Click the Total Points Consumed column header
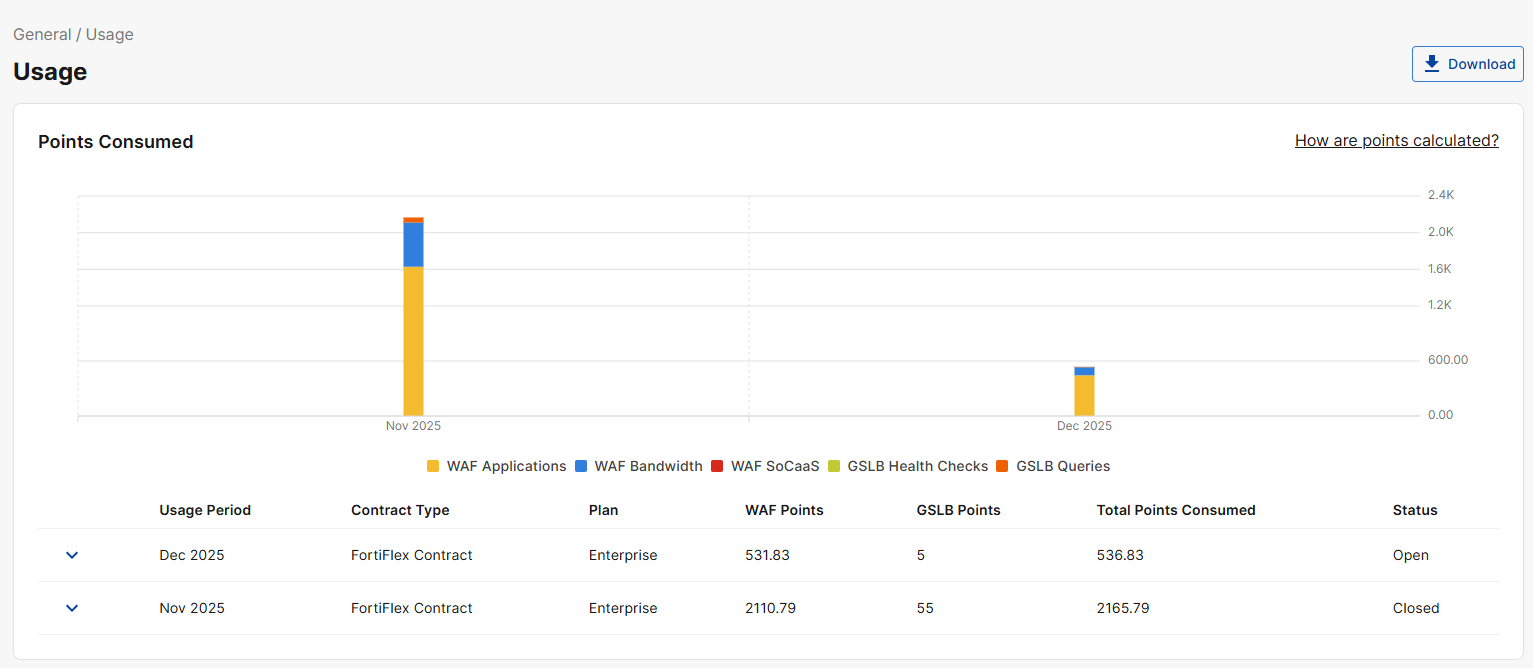 point(1175,510)
